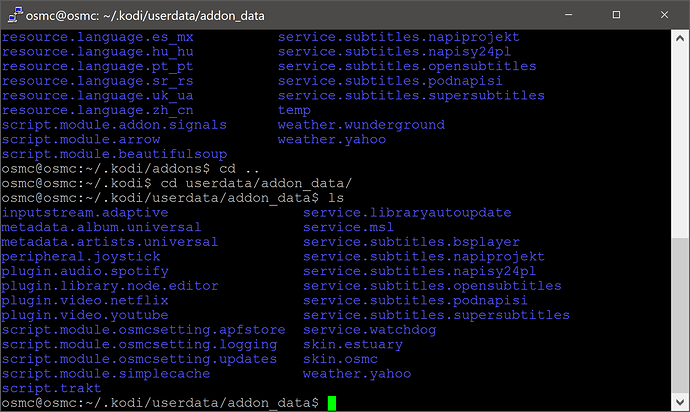Select 'service.subtitles.podnapisi' in the addons listing
This screenshot has width=690, height=412.
(390, 81)
